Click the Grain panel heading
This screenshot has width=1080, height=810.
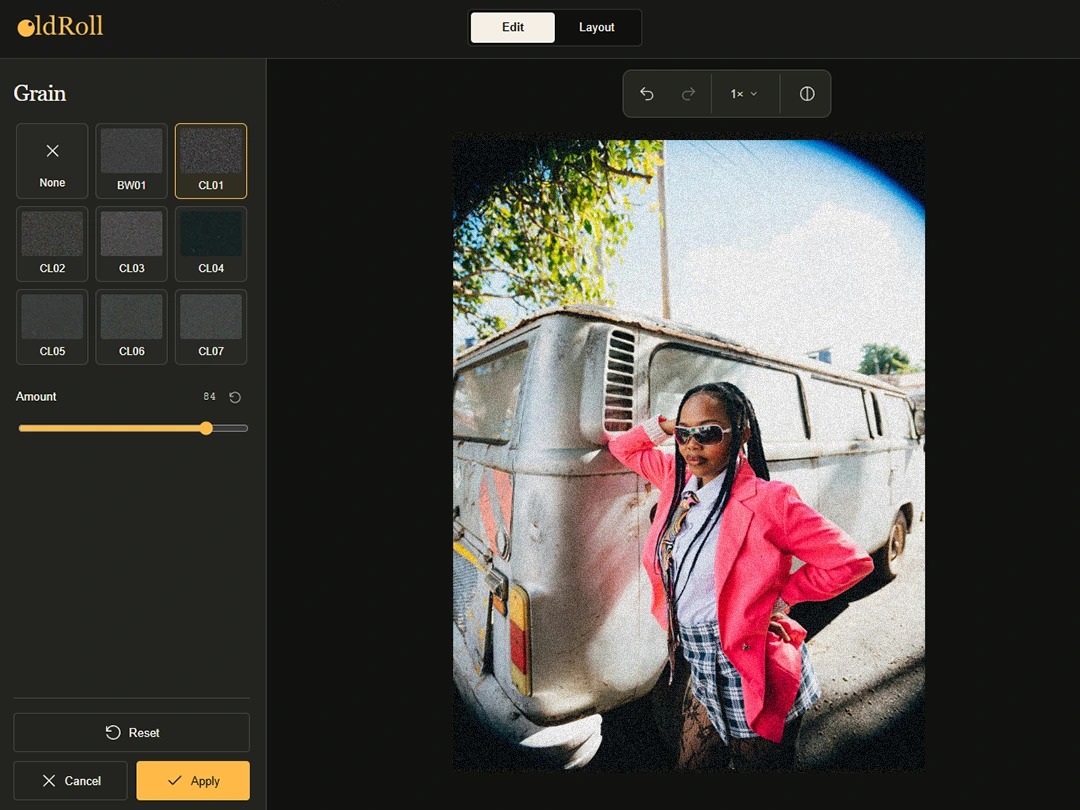coord(40,93)
